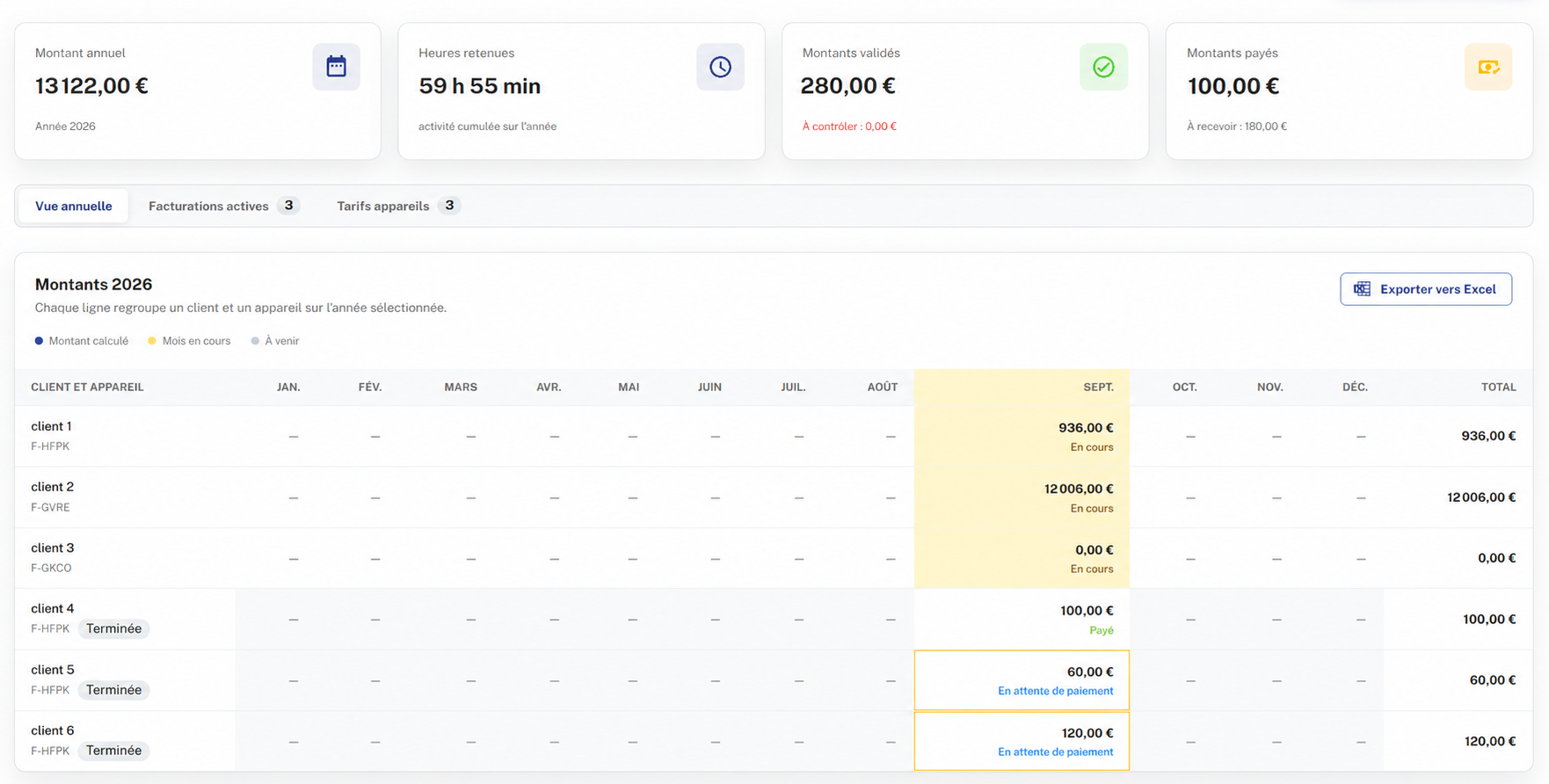Click the 936,00 € September cell
This screenshot has height=784, width=1549.
coord(1022,436)
